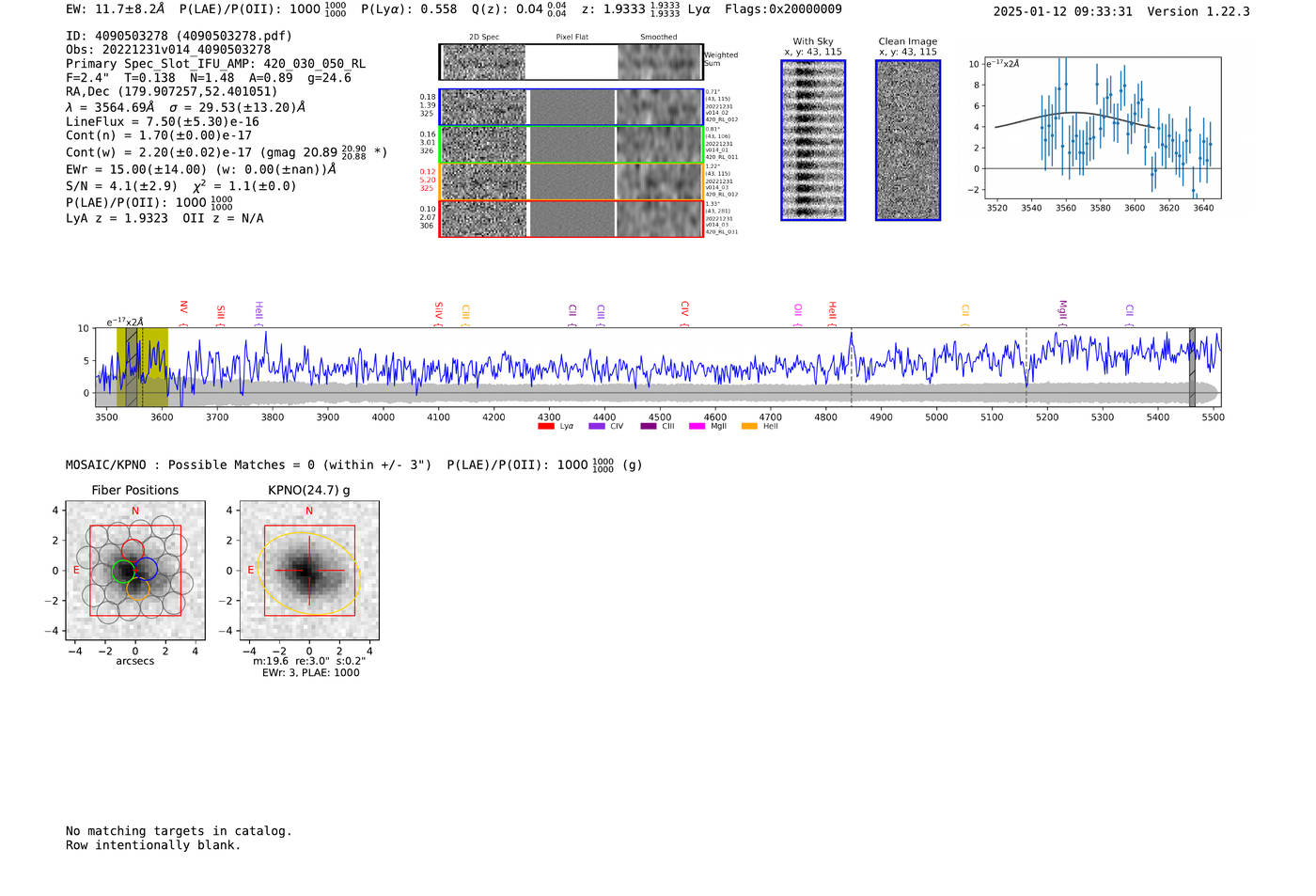Click the 'S/N = 4.1(±2.9)' value
This screenshot has height=896, width=1316.
121,186
